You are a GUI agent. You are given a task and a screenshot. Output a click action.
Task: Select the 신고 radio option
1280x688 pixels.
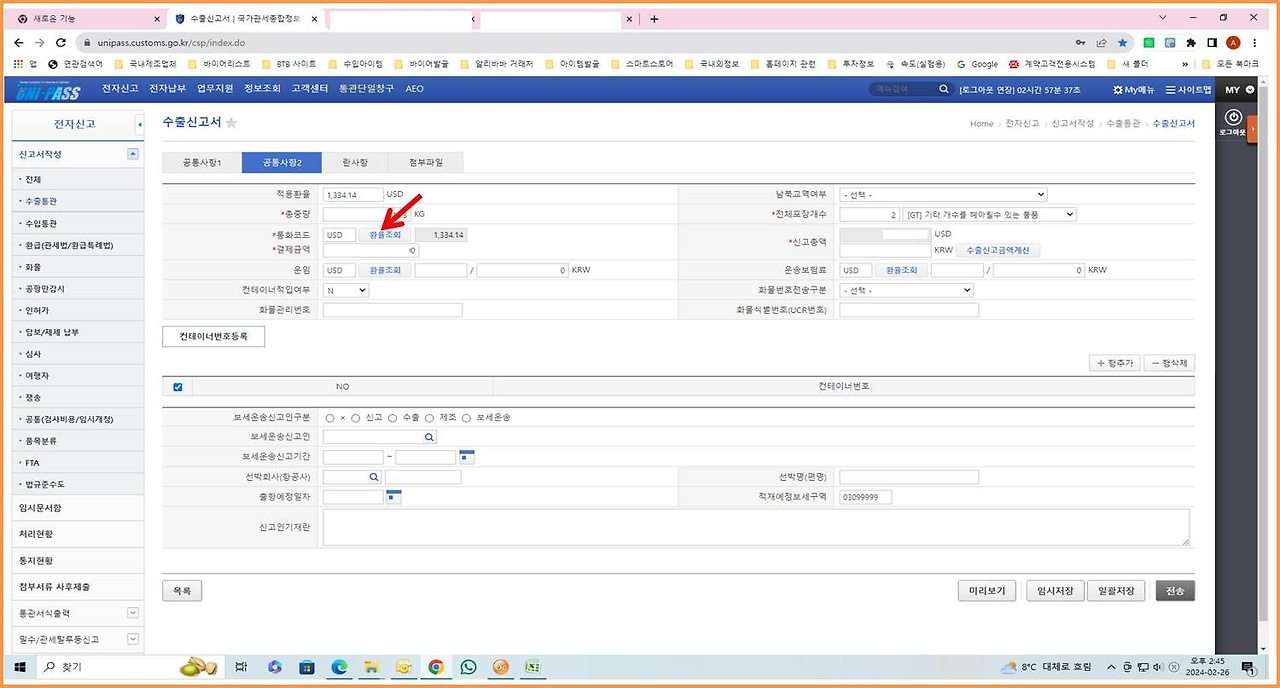tap(355, 418)
